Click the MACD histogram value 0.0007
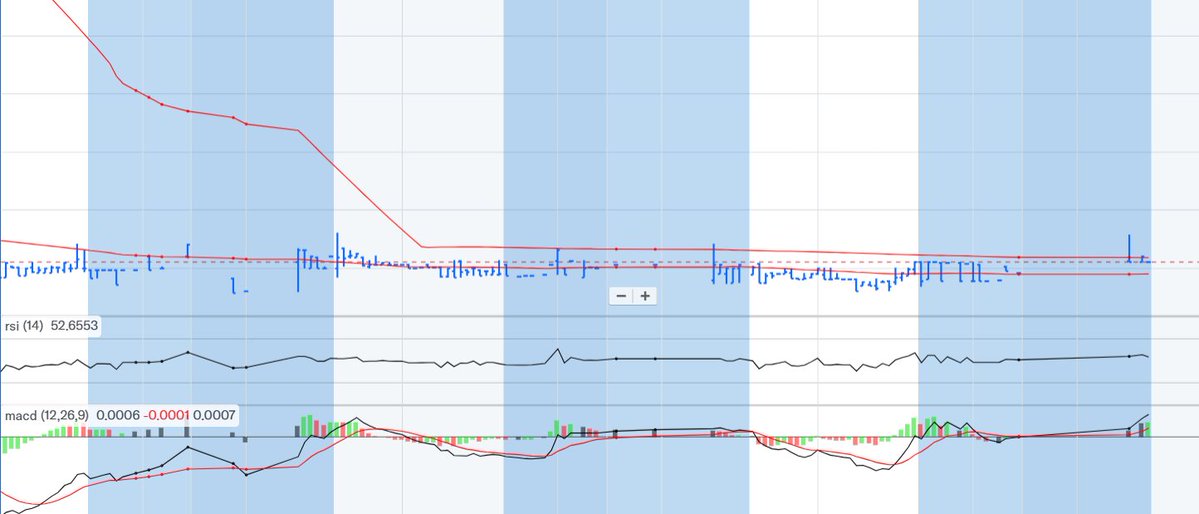The width and height of the screenshot is (1199, 514). pos(213,415)
